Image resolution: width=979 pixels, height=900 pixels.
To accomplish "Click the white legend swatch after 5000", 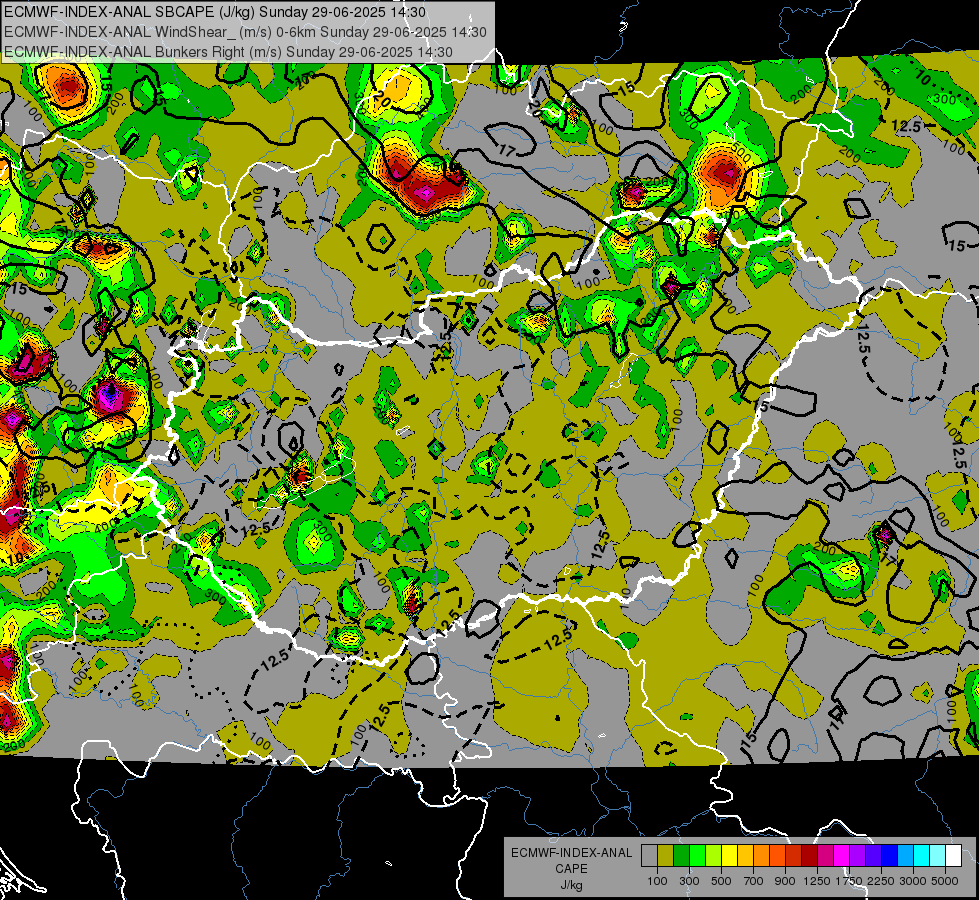I will (953, 856).
